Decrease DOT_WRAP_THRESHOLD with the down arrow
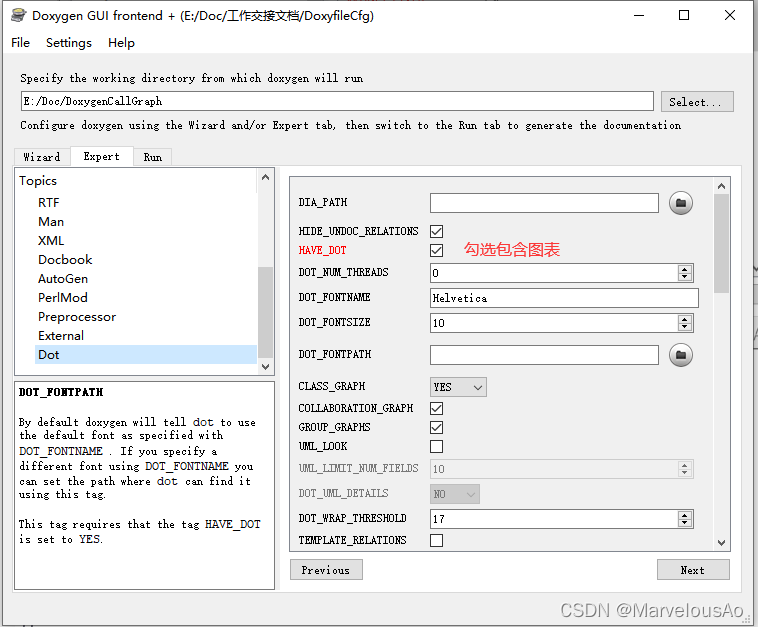This screenshot has width=758, height=627. click(x=685, y=523)
